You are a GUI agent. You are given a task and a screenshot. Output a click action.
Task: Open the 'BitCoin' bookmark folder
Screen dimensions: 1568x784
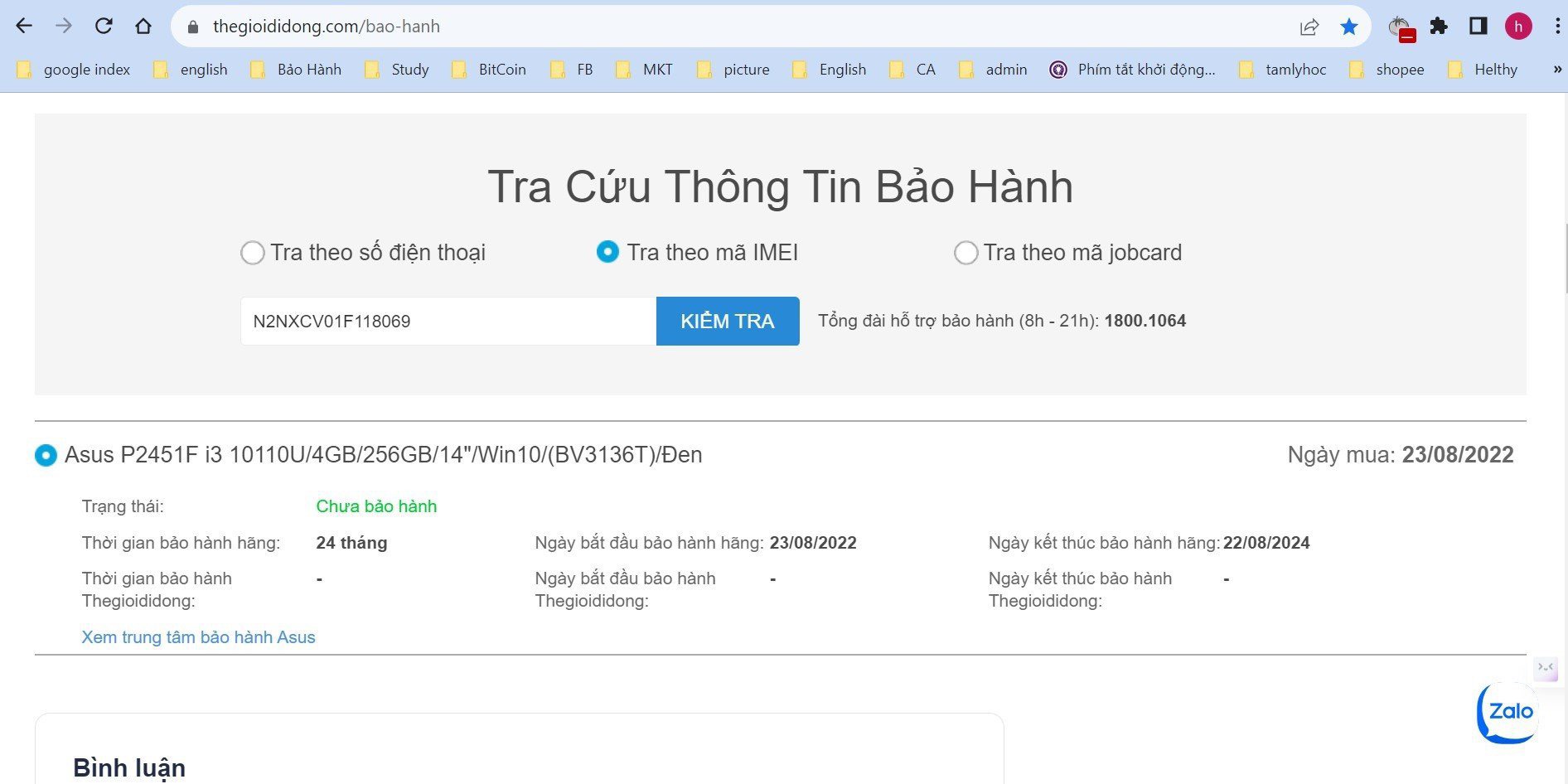click(489, 70)
